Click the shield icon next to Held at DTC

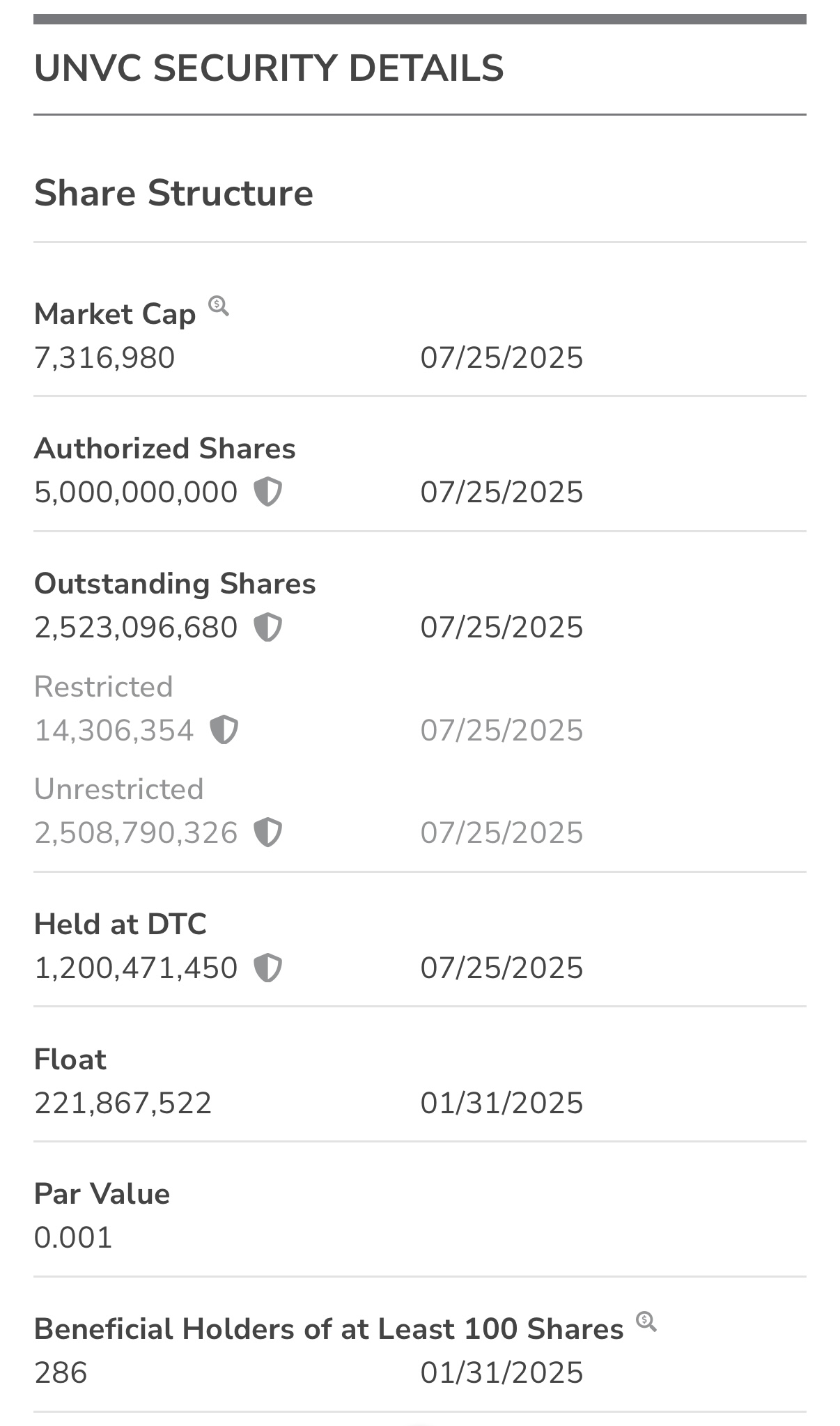(x=267, y=968)
